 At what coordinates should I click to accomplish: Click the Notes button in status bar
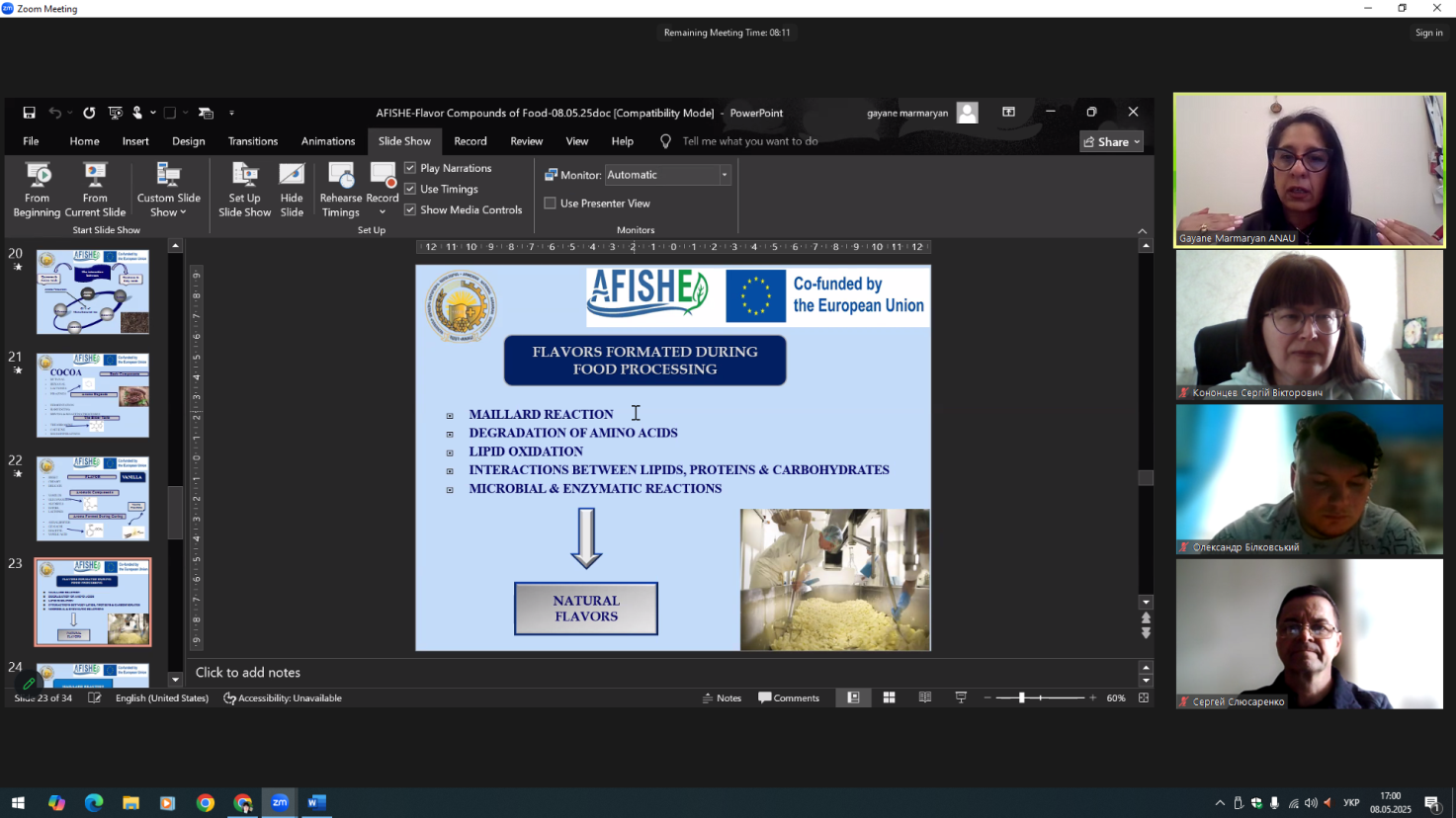pyautogui.click(x=722, y=697)
